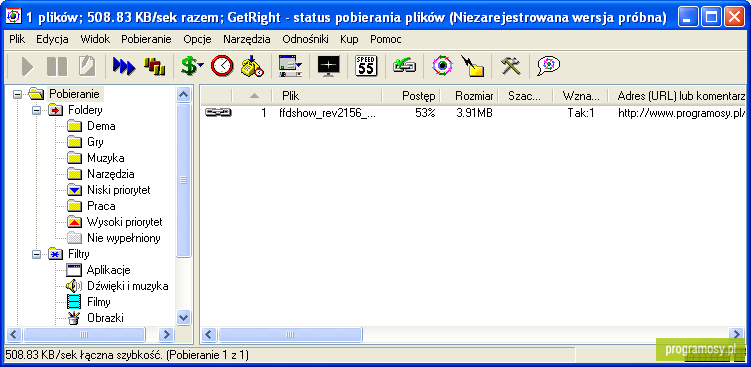
Task: Select the Wysoki priorytet folder
Action: (x=125, y=222)
